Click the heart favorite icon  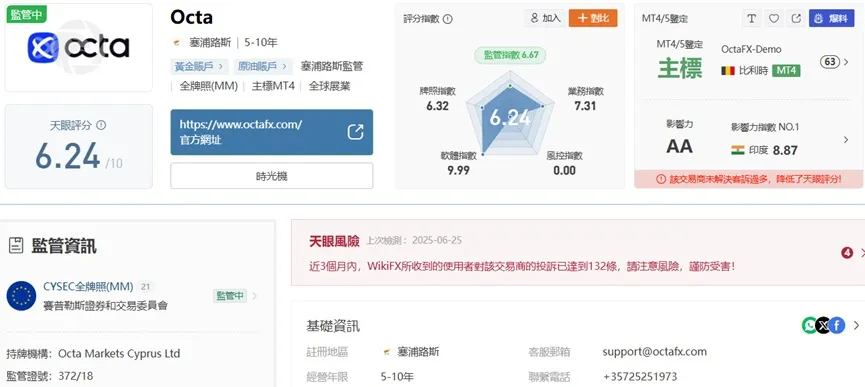tap(773, 18)
